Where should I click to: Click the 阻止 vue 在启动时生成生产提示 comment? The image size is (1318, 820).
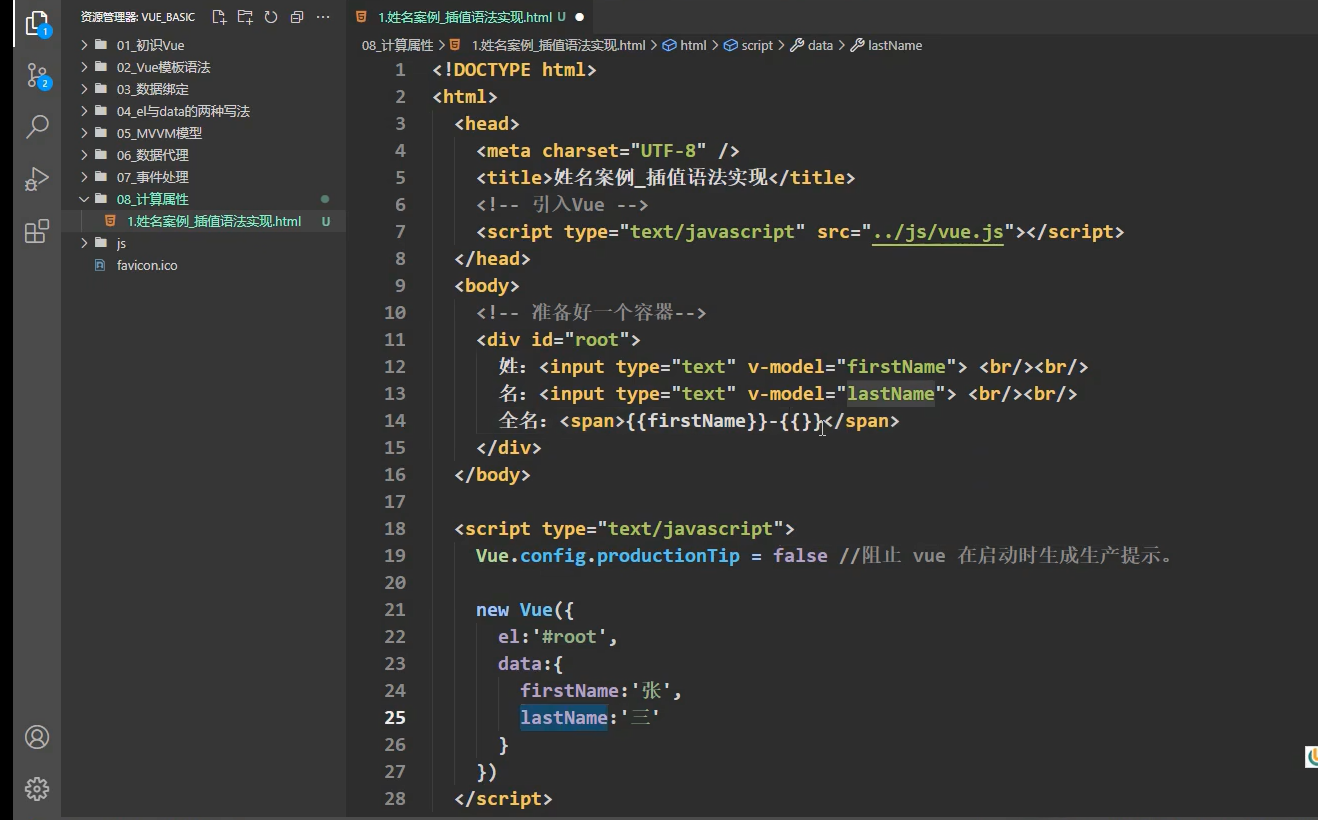tap(1007, 556)
